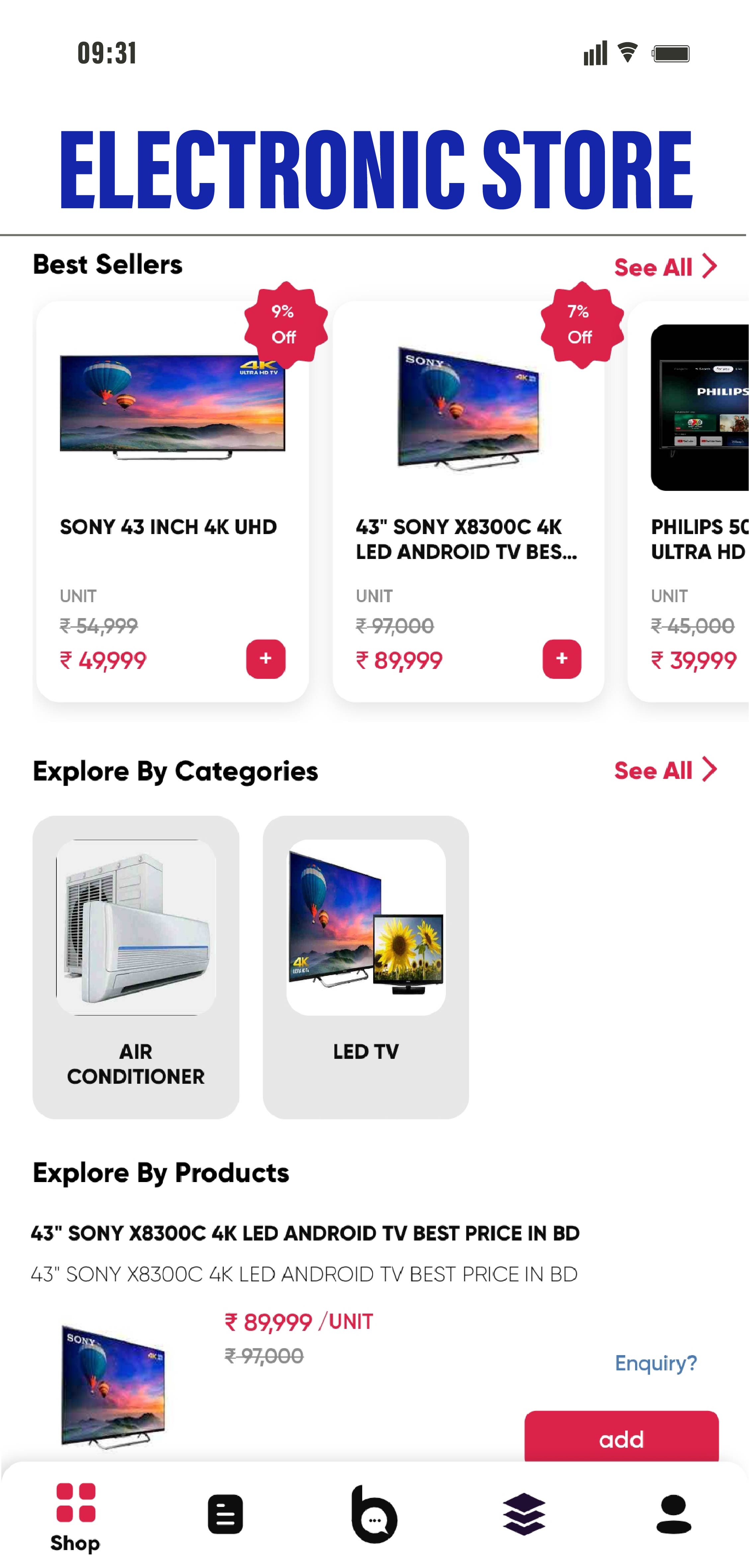Open the Air Conditioner category

[x=136, y=967]
